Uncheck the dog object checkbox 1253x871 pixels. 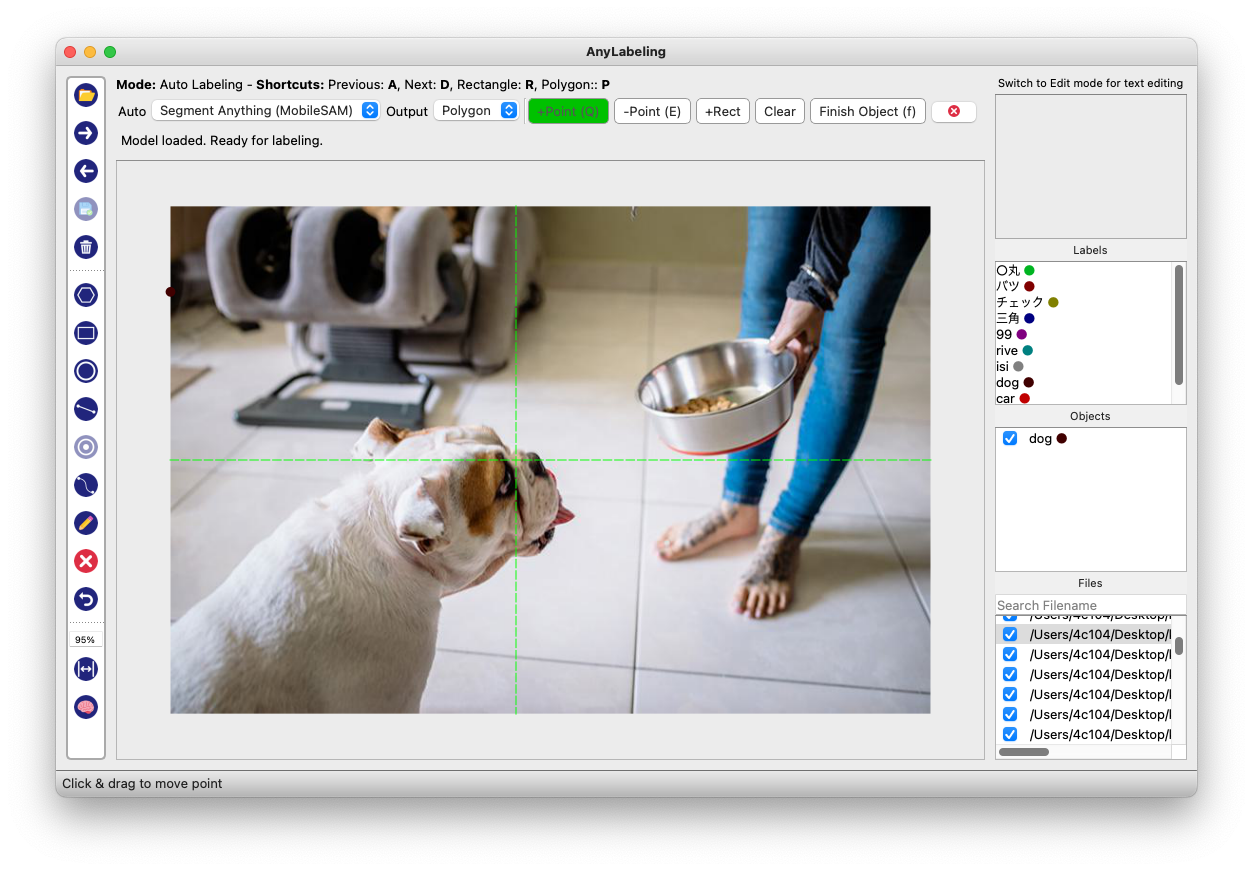coord(1010,439)
